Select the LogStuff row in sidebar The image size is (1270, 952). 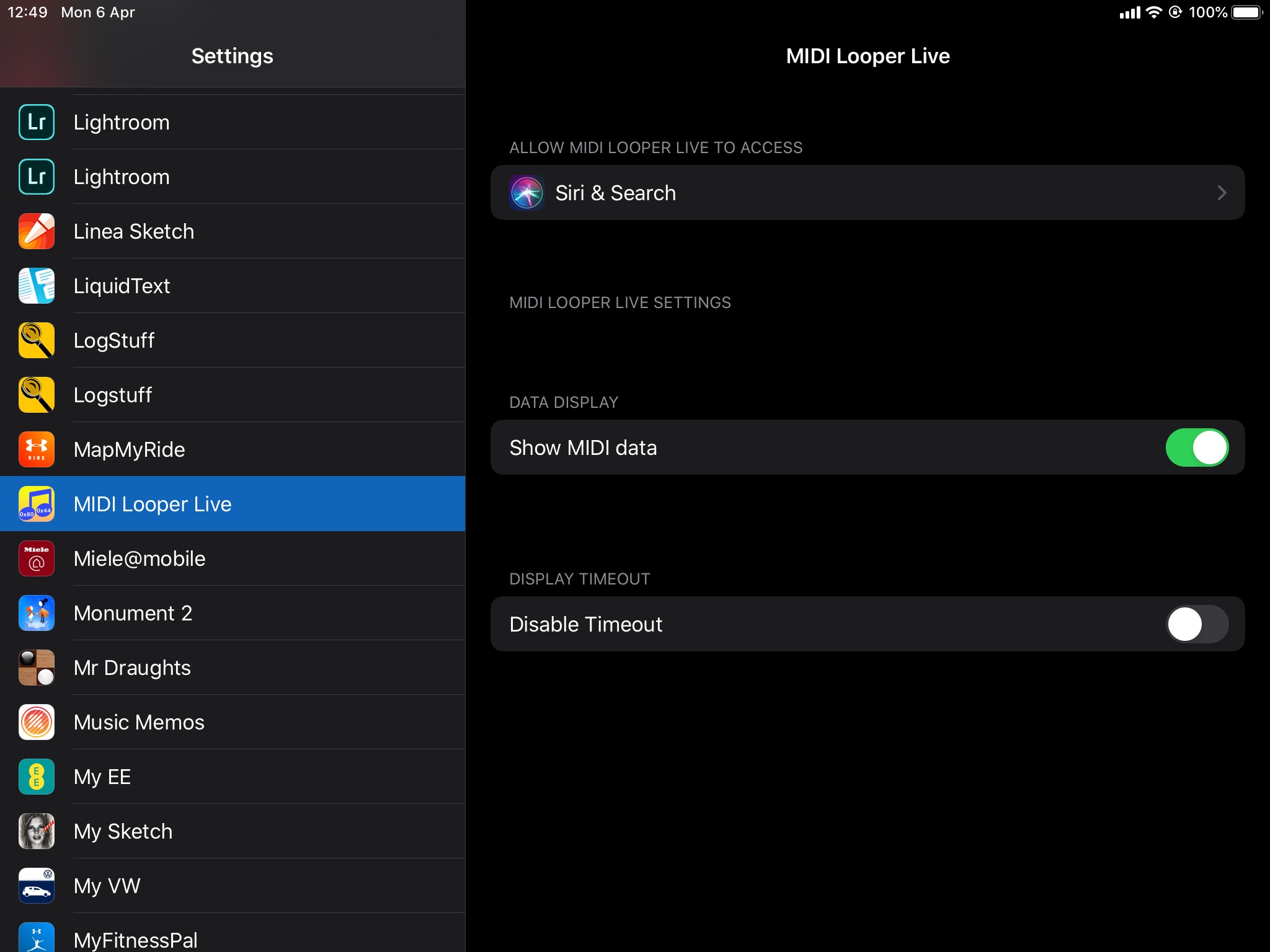click(x=114, y=340)
